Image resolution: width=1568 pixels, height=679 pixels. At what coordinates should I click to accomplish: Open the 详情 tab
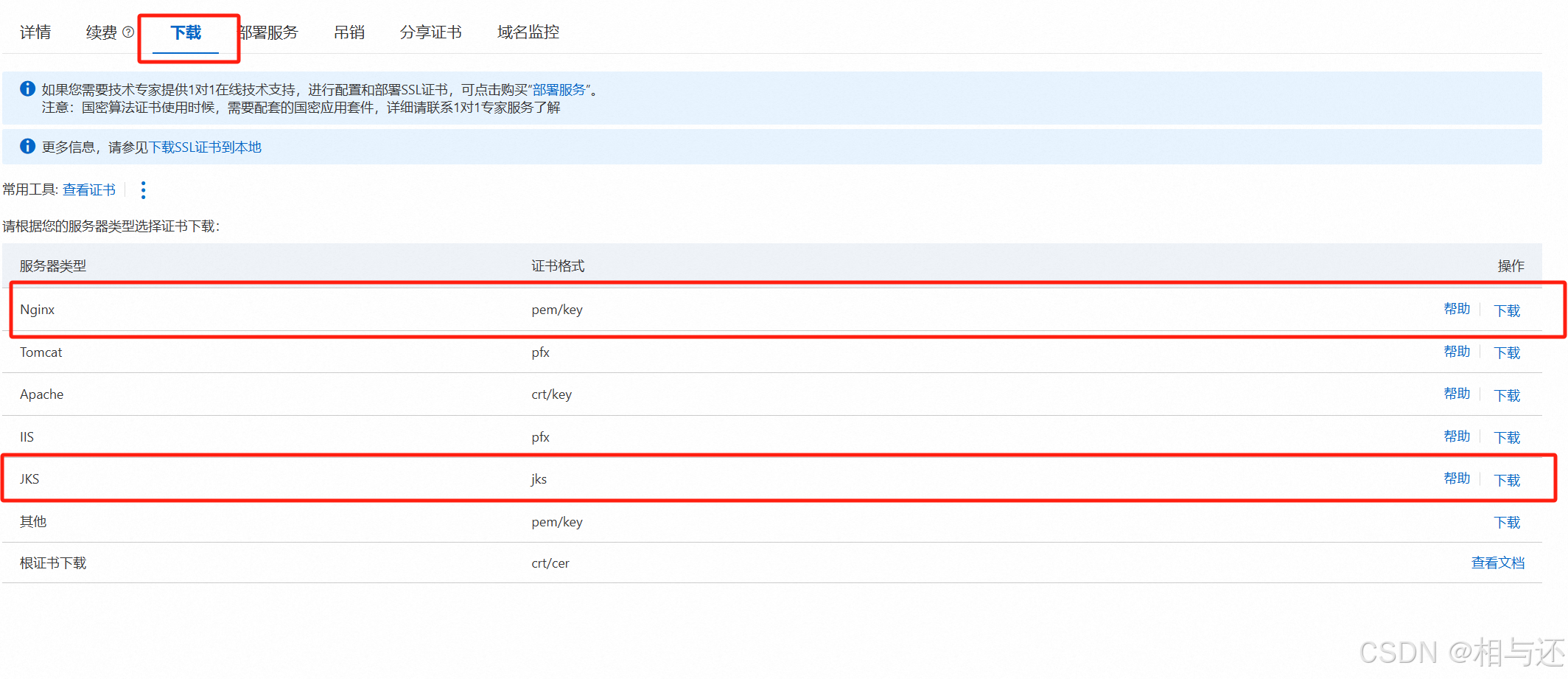point(35,32)
